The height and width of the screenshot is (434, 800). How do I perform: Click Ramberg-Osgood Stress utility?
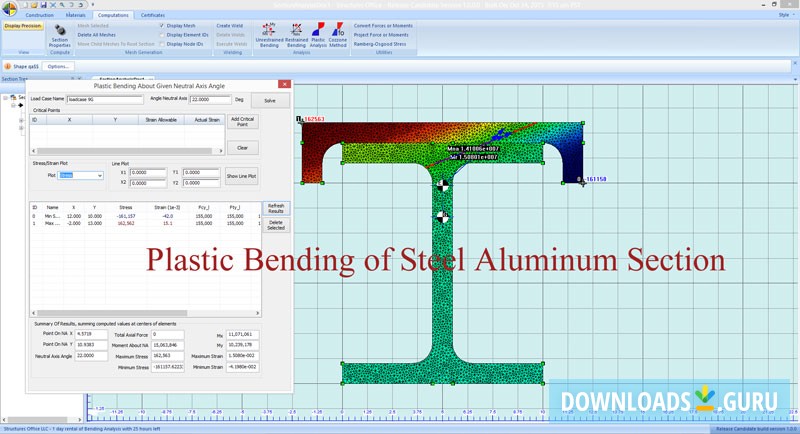[x=380, y=44]
